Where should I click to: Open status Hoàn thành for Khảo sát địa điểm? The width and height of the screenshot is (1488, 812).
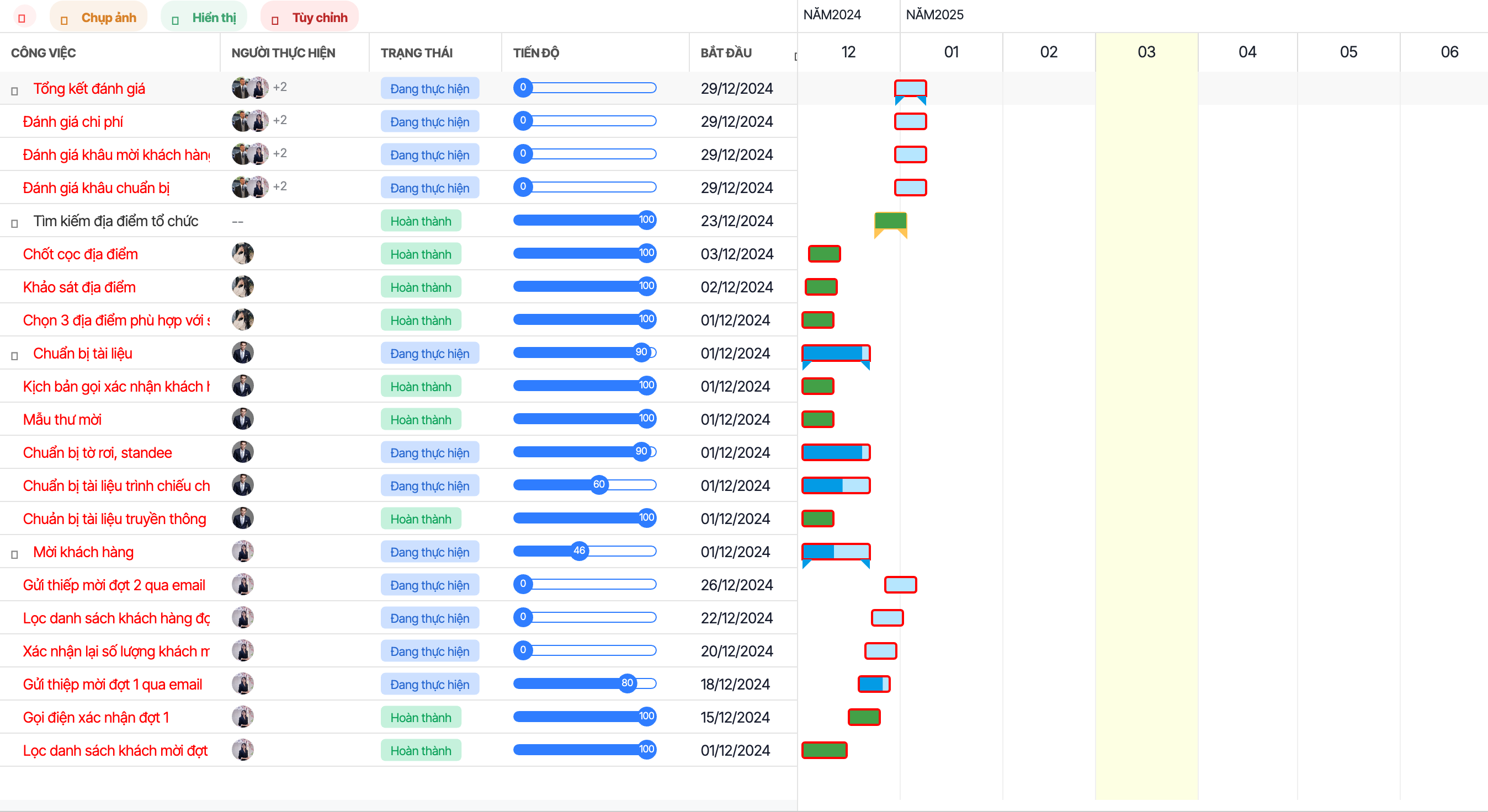click(x=421, y=287)
